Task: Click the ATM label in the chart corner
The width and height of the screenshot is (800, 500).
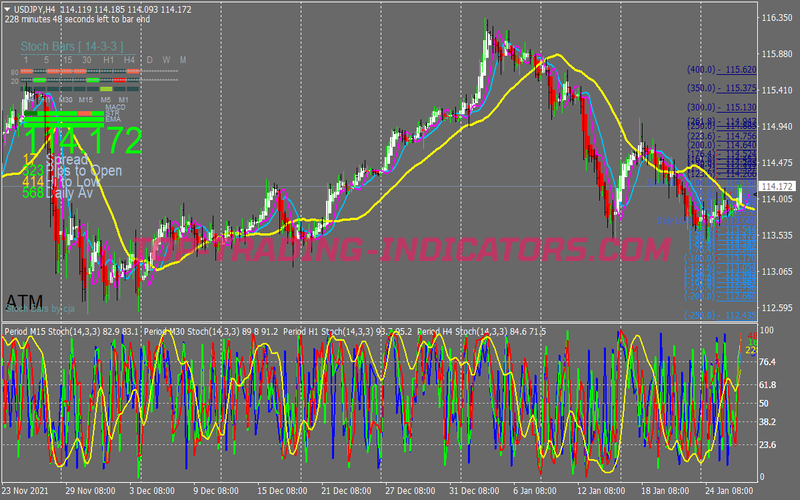Action: pyautogui.click(x=24, y=302)
